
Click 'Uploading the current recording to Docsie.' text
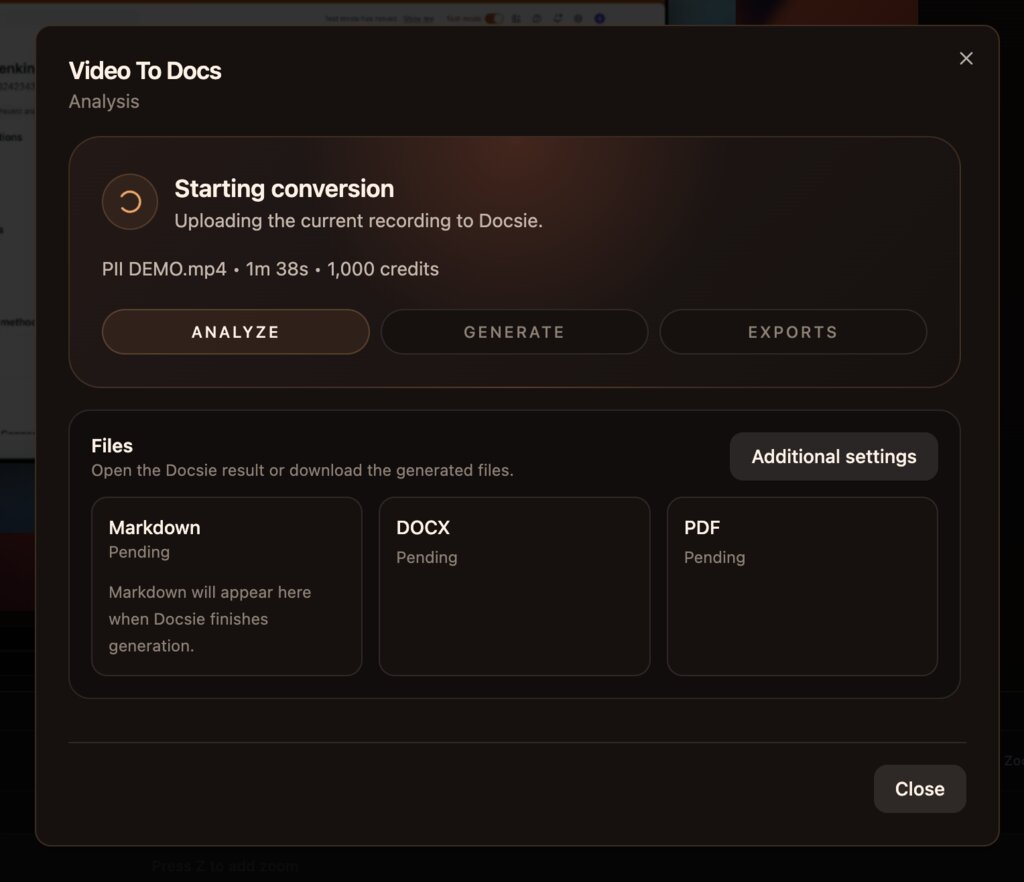tap(359, 221)
